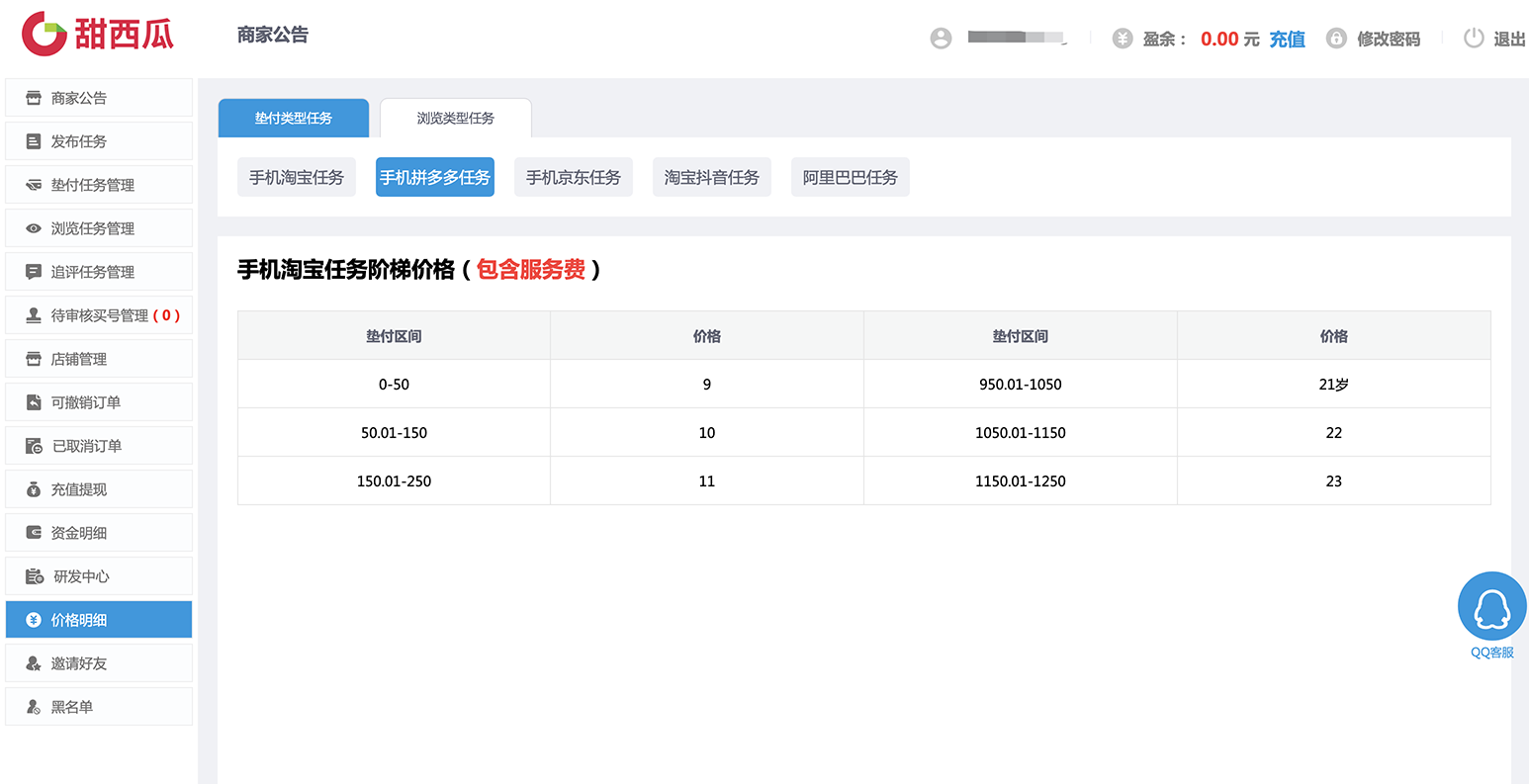Switch to 垫付类型任务 tab
This screenshot has width=1529, height=784.
(x=294, y=118)
